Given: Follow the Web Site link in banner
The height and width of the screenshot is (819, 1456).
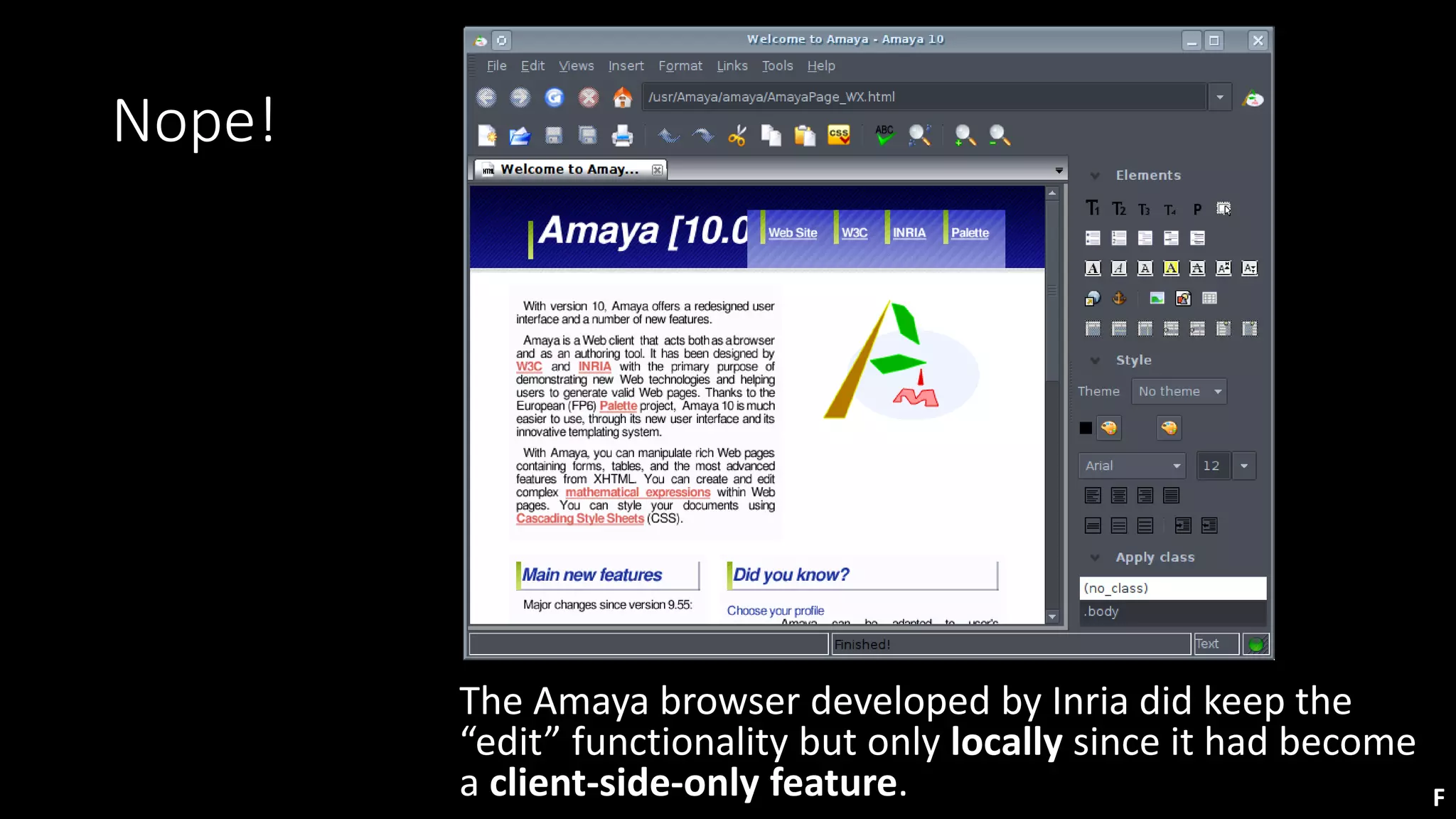Looking at the screenshot, I should pyautogui.click(x=793, y=232).
